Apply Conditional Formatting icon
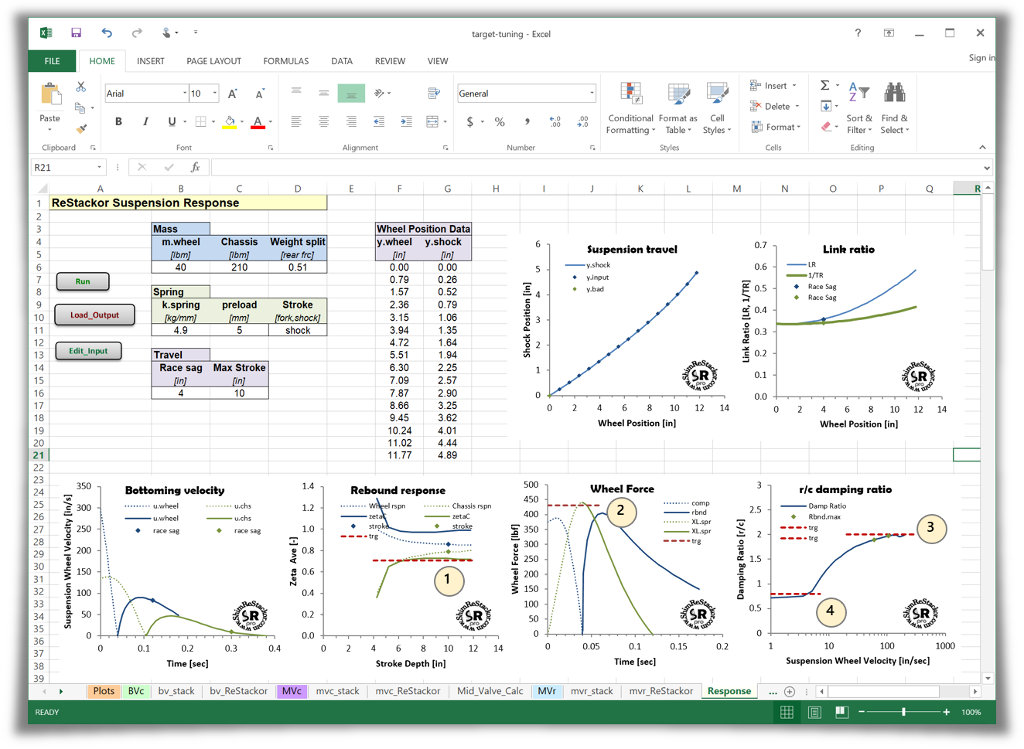The image size is (1024, 749). pos(630,93)
